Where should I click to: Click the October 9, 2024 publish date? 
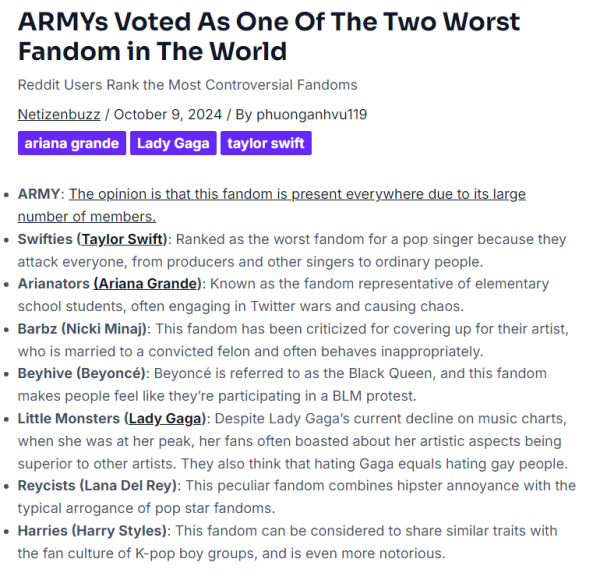click(168, 114)
